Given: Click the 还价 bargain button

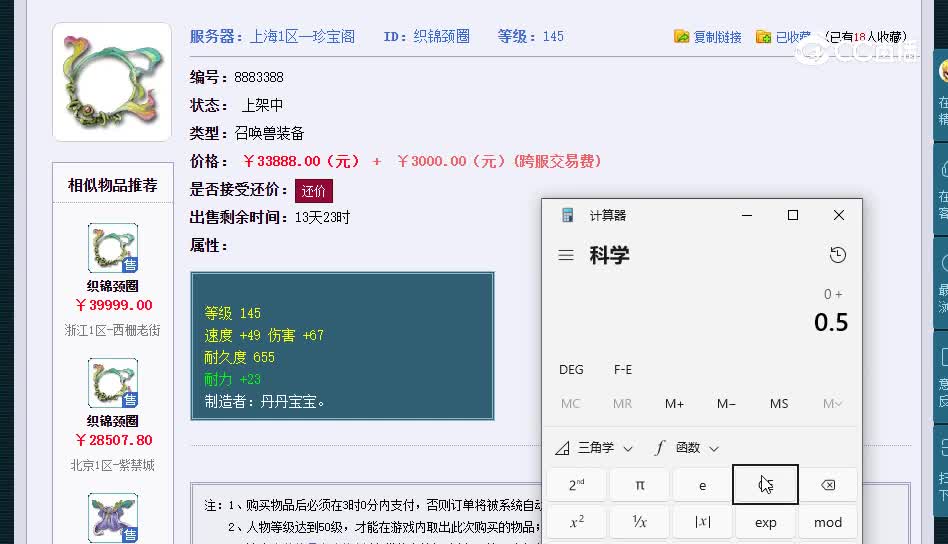Looking at the screenshot, I should click(x=314, y=191).
